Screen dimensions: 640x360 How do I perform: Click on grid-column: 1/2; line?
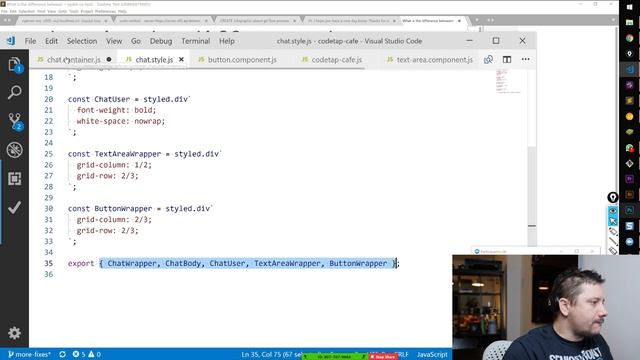click(114, 165)
